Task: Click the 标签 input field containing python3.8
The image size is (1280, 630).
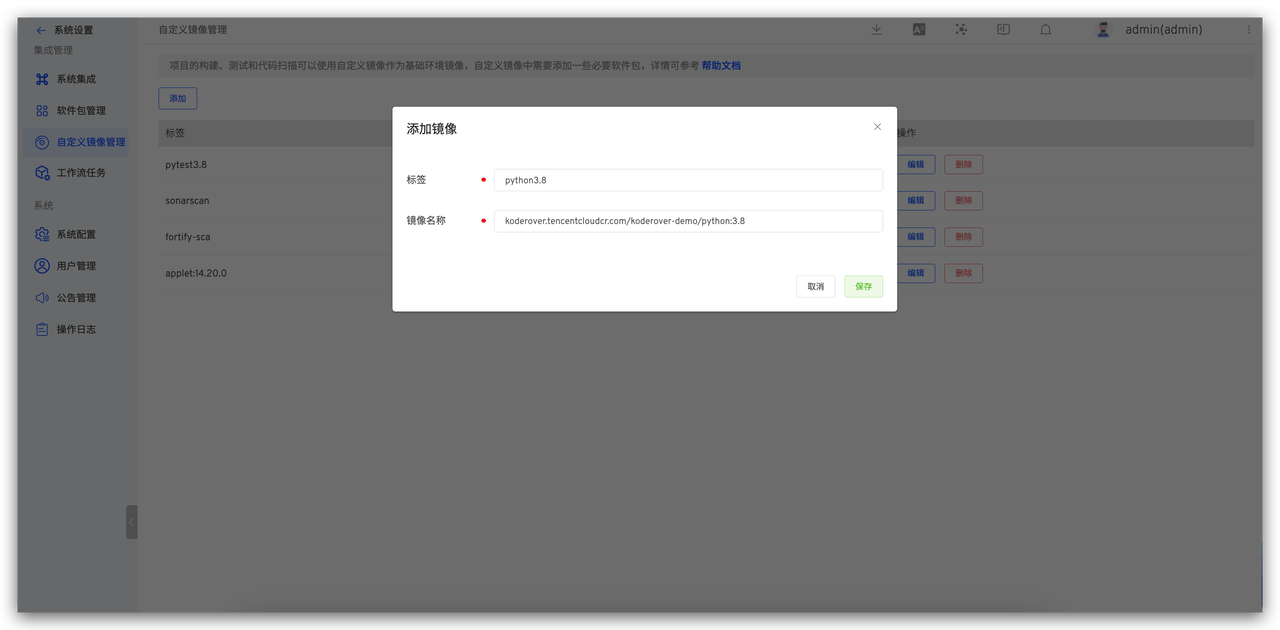Action: point(688,180)
